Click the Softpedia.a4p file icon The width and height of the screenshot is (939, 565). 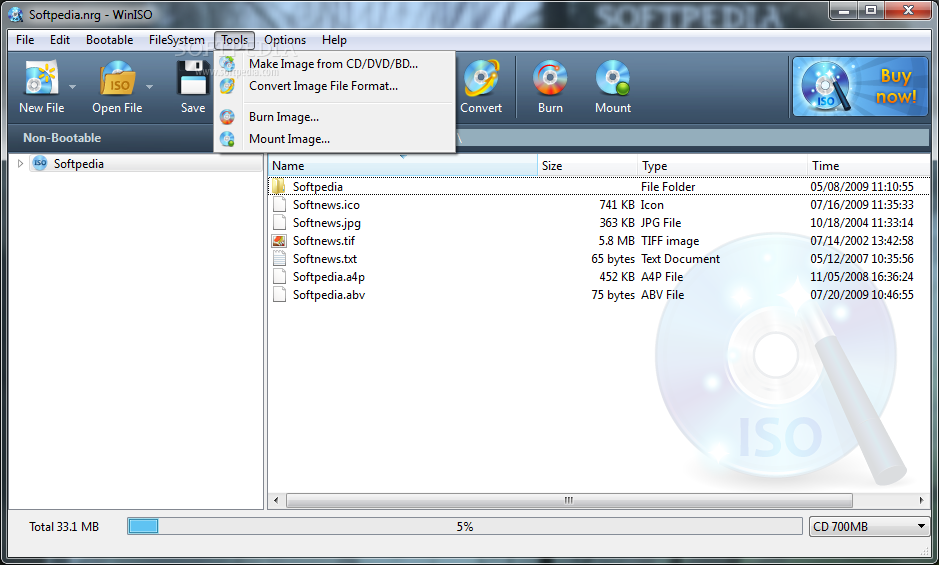click(278, 276)
